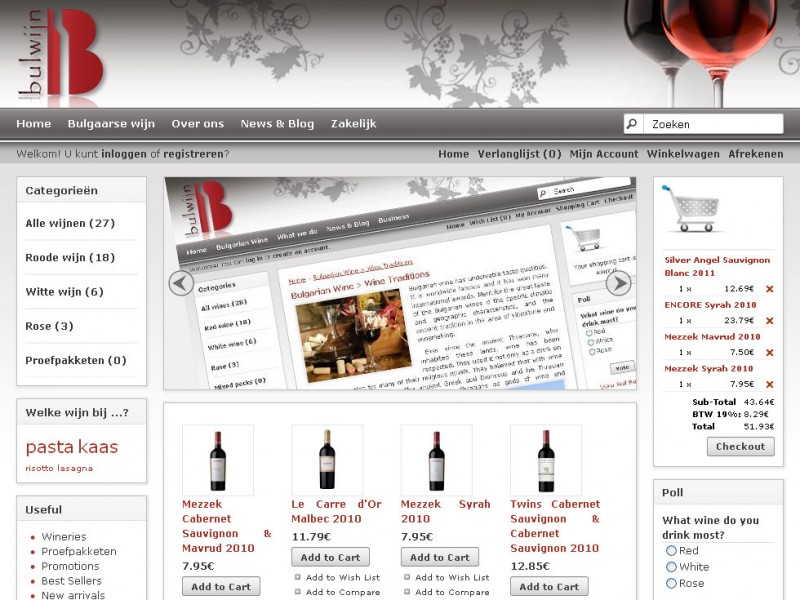
Task: Open Winkelwagen link
Action: point(683,154)
